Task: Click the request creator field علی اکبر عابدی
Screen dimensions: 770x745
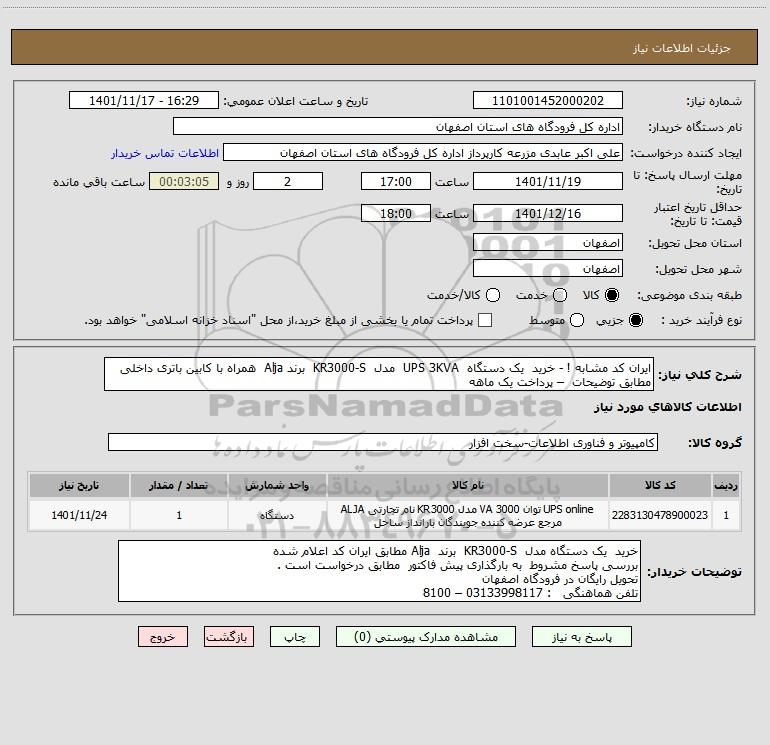Action: point(423,153)
